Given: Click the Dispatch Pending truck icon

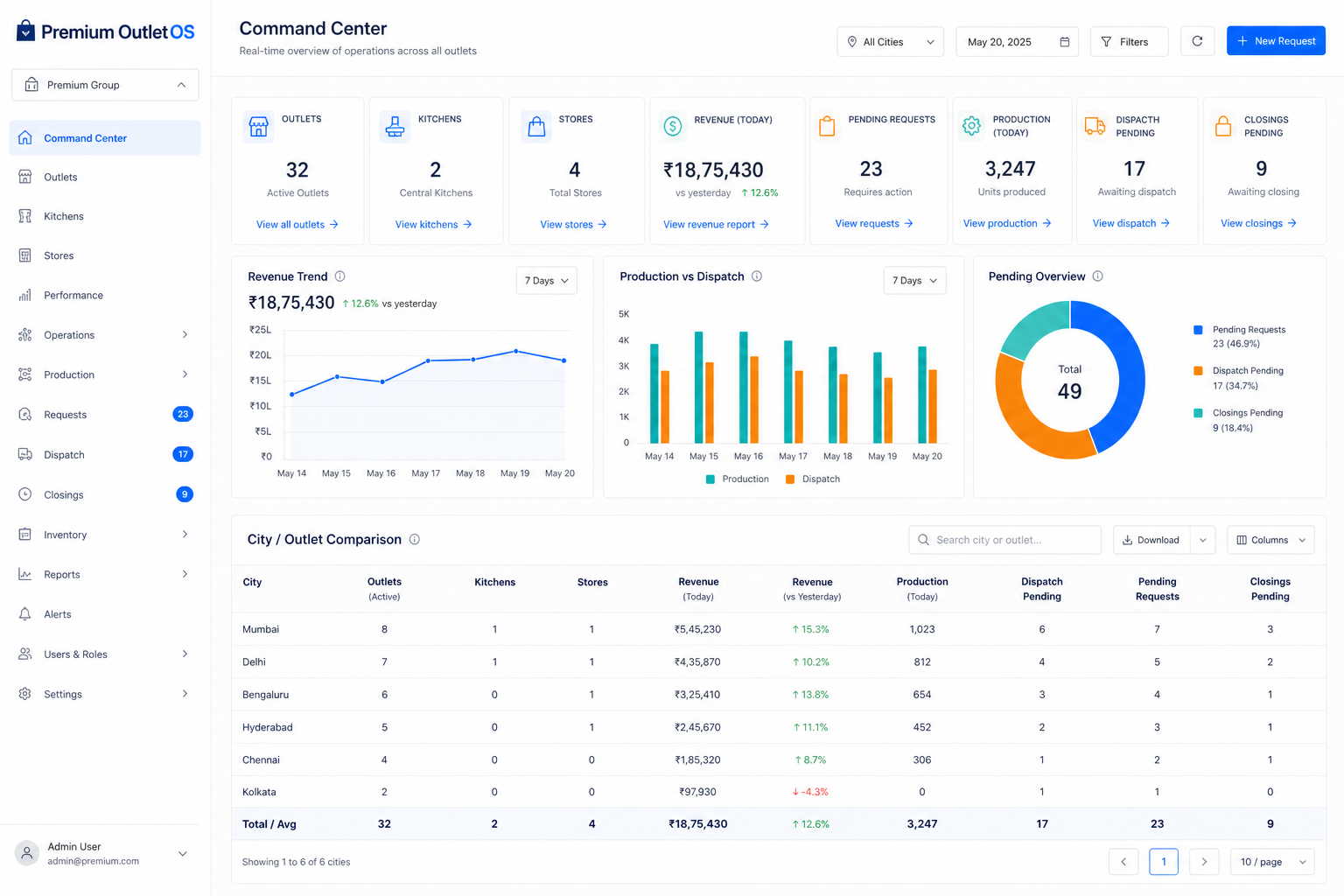Looking at the screenshot, I should (x=1095, y=126).
